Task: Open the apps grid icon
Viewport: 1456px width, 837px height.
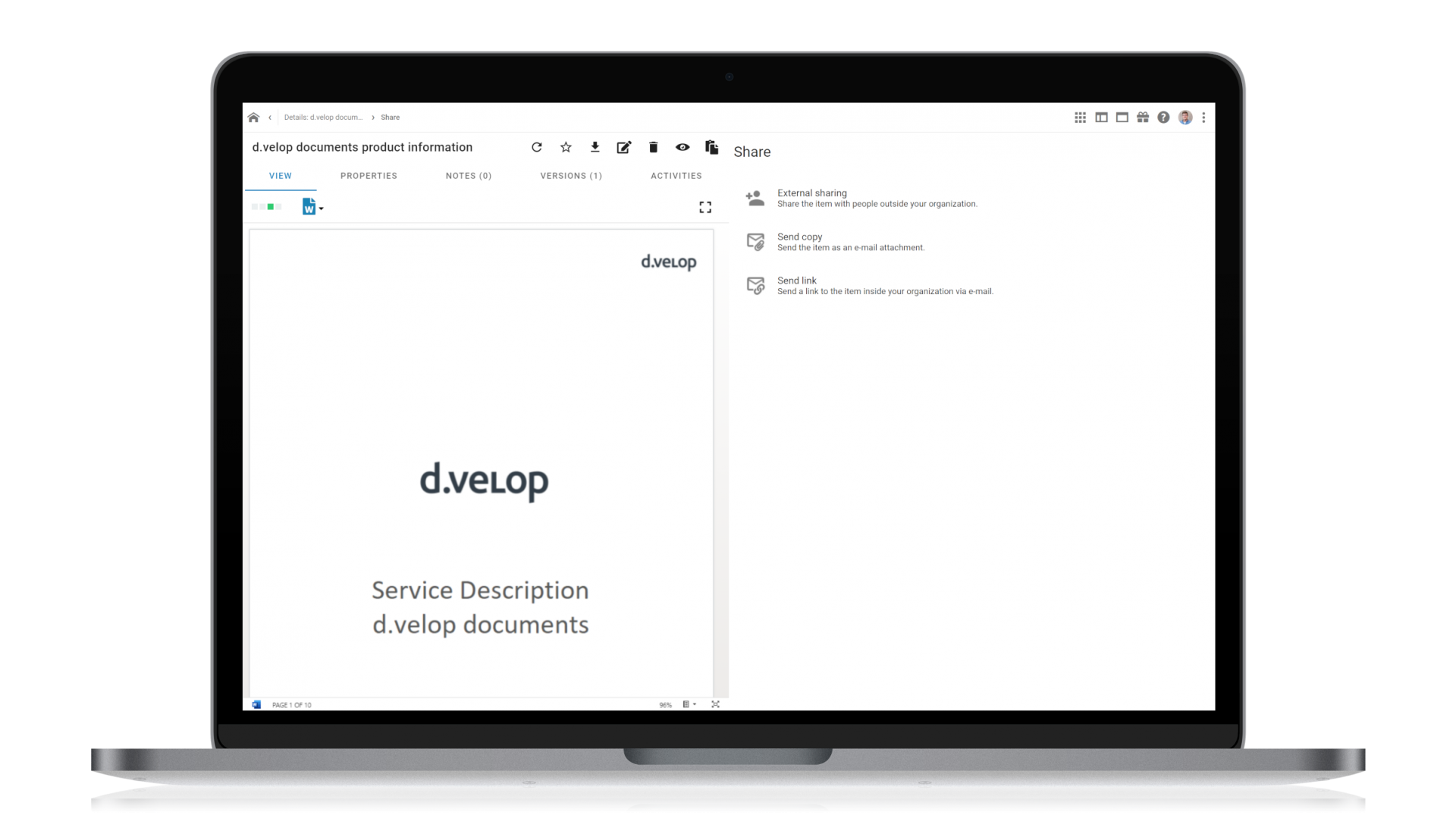Action: click(1080, 118)
